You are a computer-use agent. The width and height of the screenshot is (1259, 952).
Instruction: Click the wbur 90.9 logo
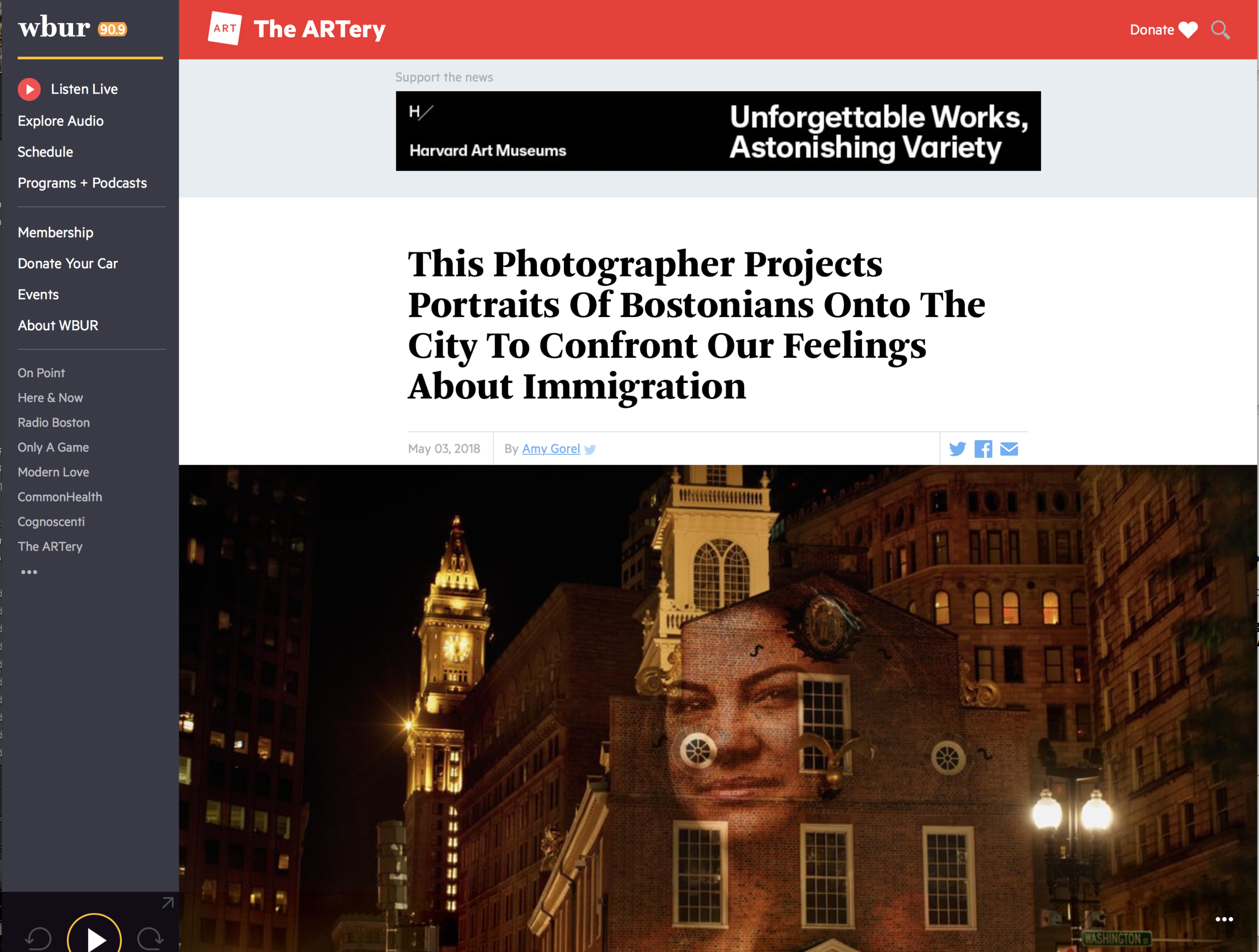73,28
